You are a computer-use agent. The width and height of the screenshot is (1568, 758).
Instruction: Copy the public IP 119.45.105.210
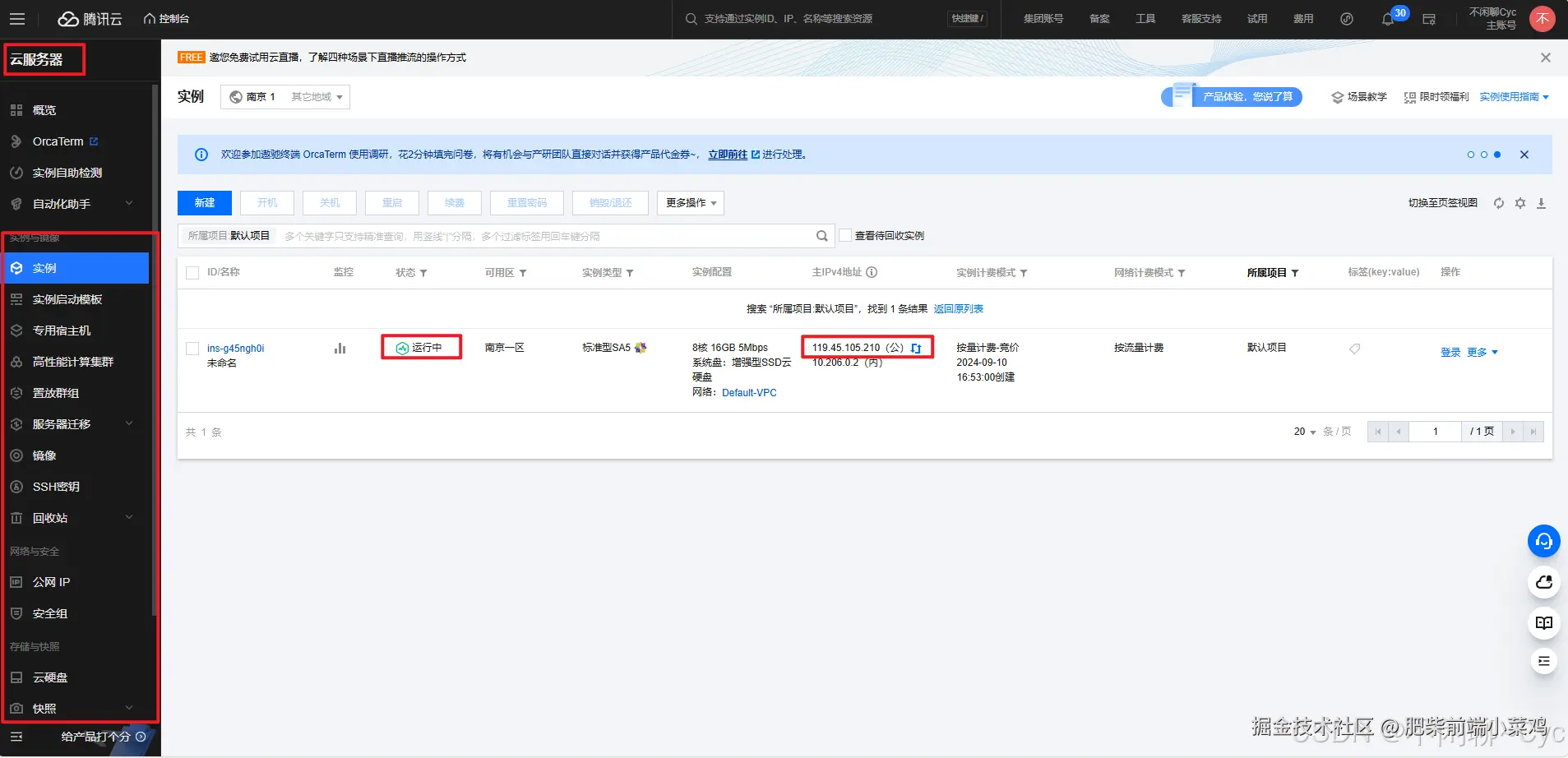[x=916, y=349]
